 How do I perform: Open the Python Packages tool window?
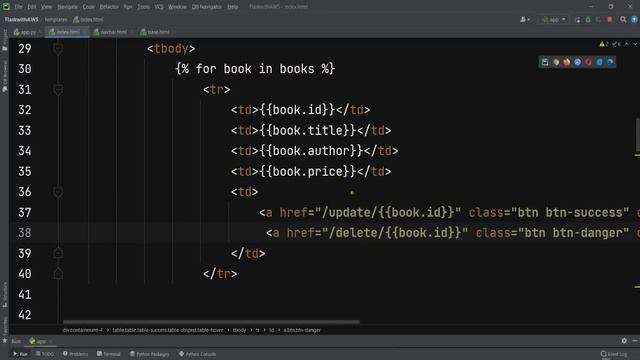click(x=149, y=354)
